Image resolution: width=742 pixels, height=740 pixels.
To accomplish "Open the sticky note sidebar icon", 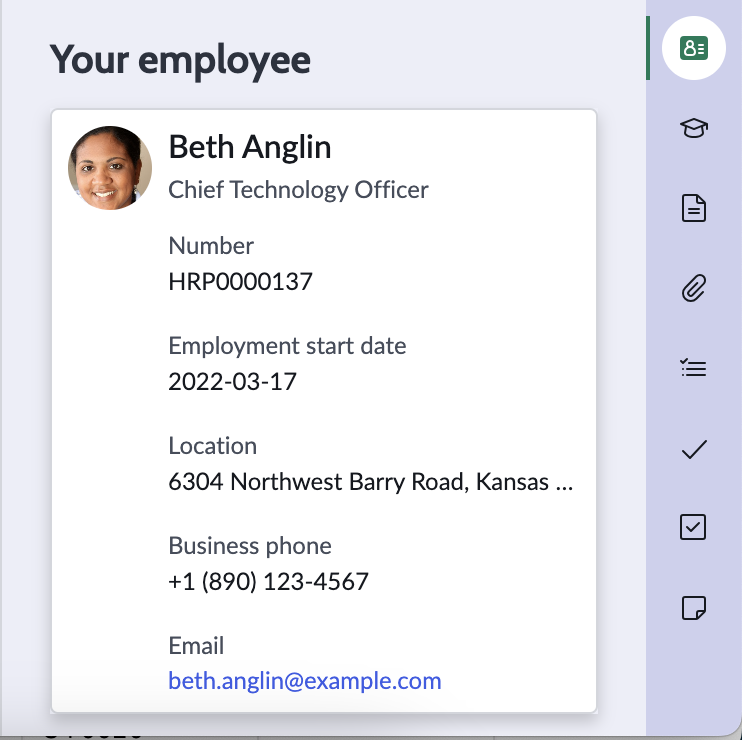I will point(694,608).
